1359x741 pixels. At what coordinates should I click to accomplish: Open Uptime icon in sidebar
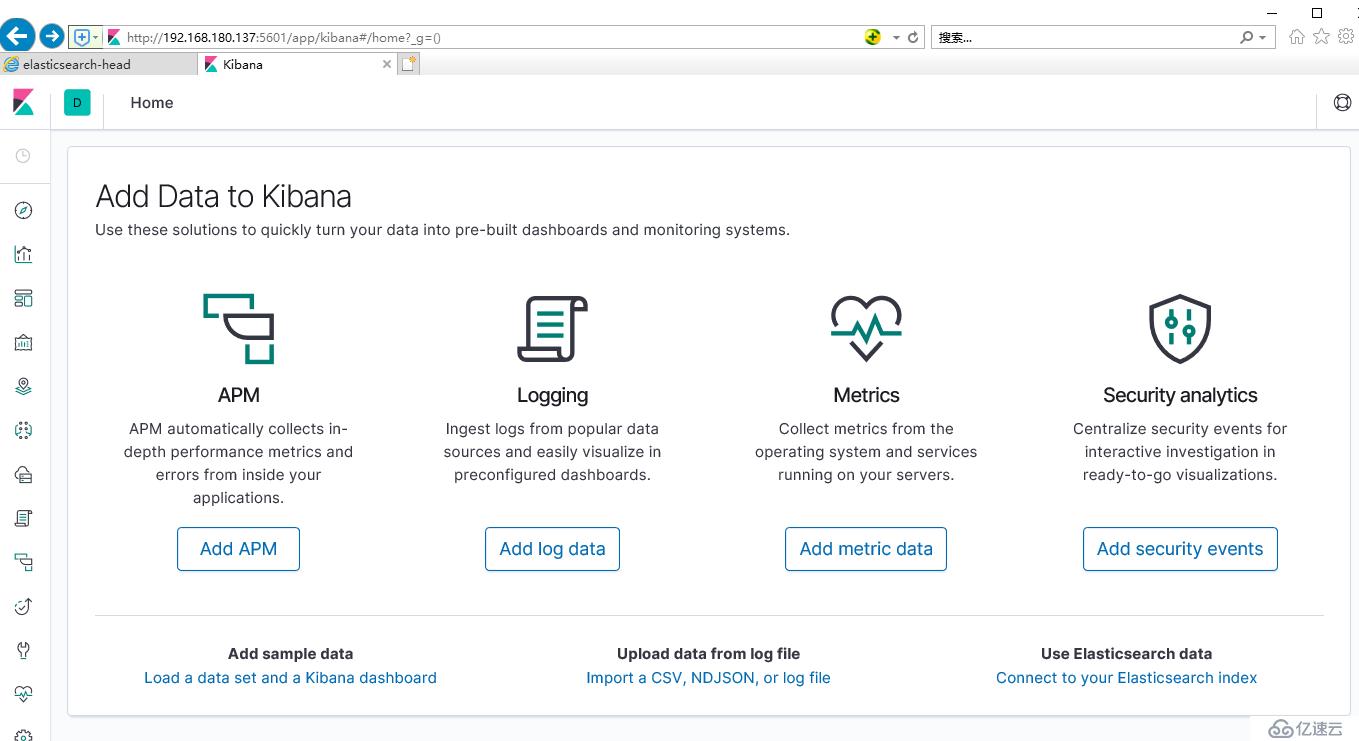(x=23, y=606)
